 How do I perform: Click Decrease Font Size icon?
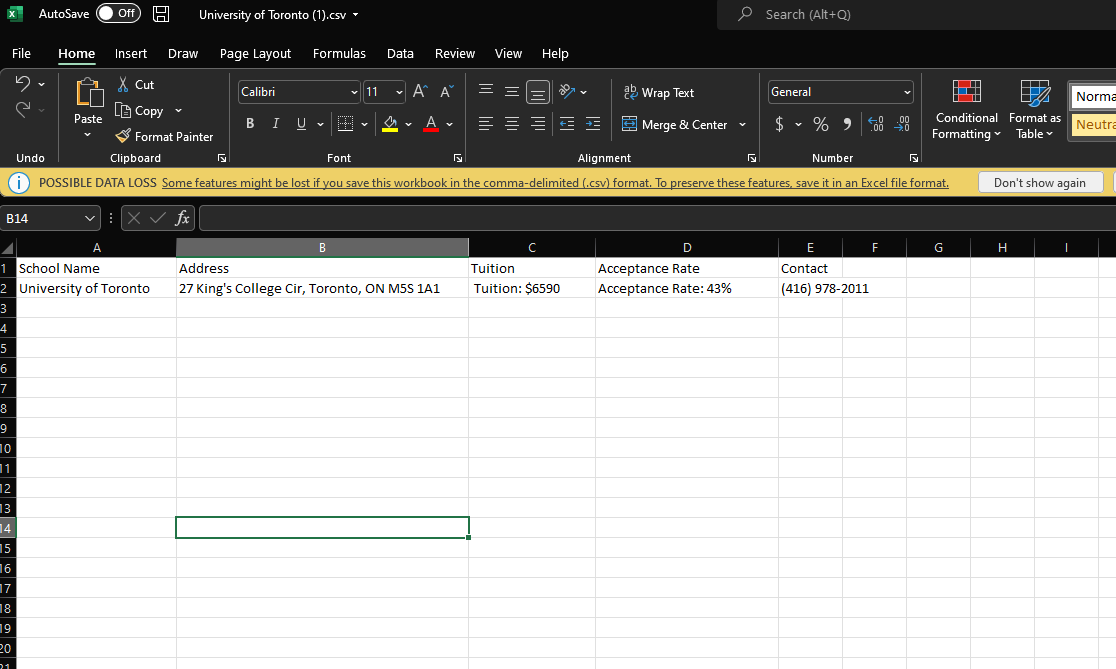[x=446, y=92]
